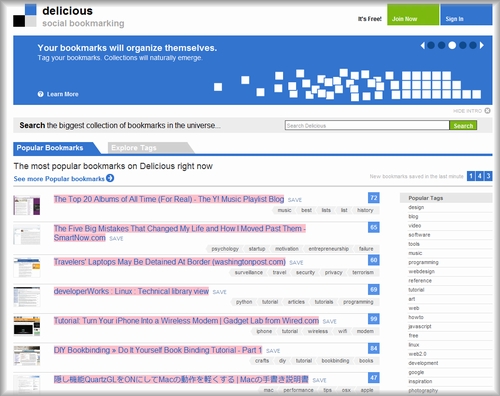Click SAVE next to Top 20 Albums
500x396 pixels.
pos(295,200)
